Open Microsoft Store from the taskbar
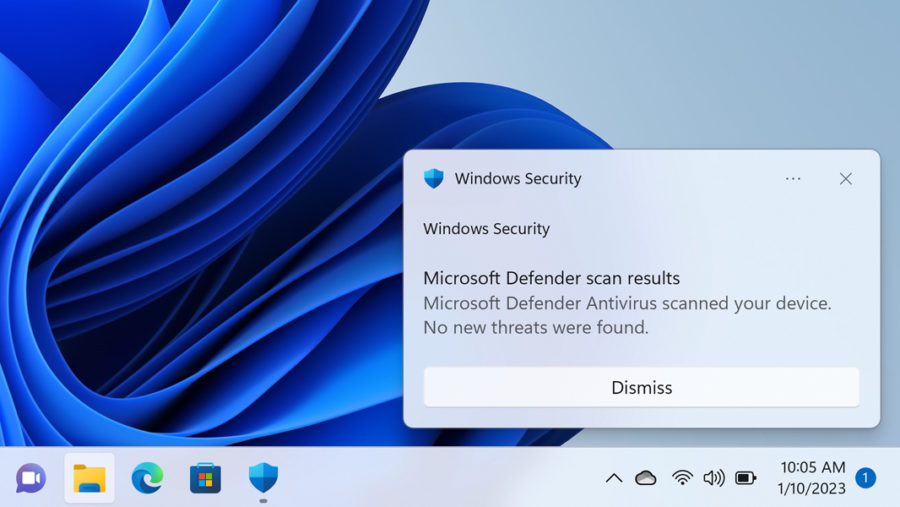 pos(205,478)
